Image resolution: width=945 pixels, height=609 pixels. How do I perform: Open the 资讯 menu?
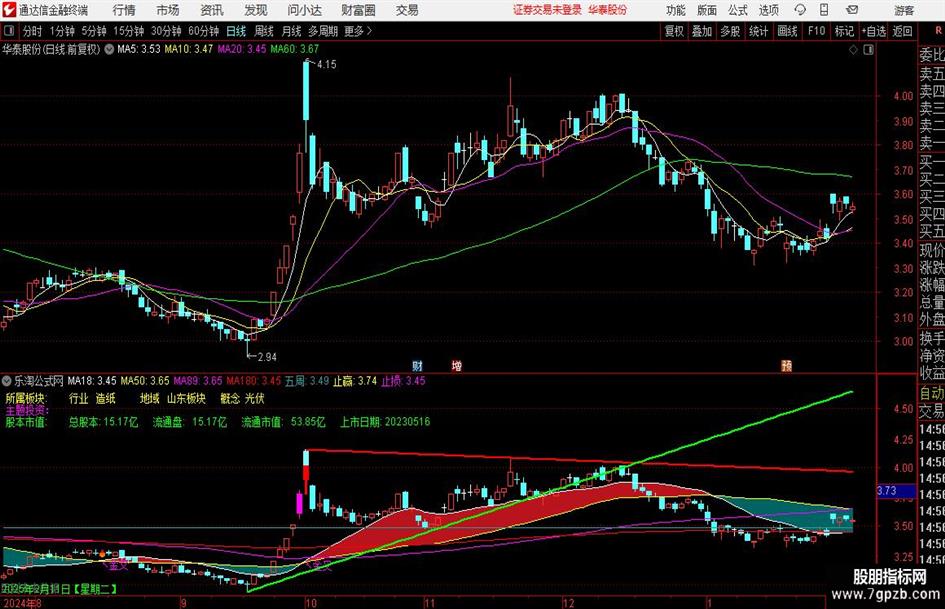212,10
